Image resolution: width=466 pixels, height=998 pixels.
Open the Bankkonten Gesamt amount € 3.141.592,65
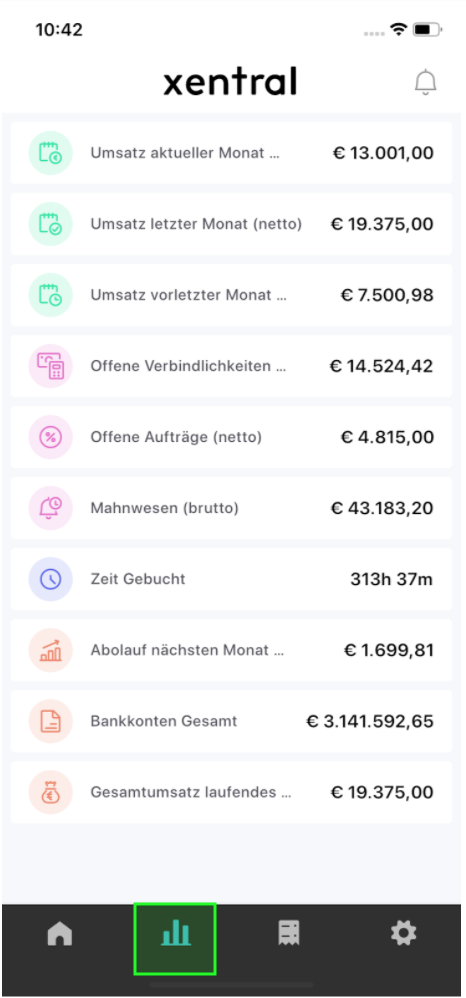pyautogui.click(x=370, y=721)
